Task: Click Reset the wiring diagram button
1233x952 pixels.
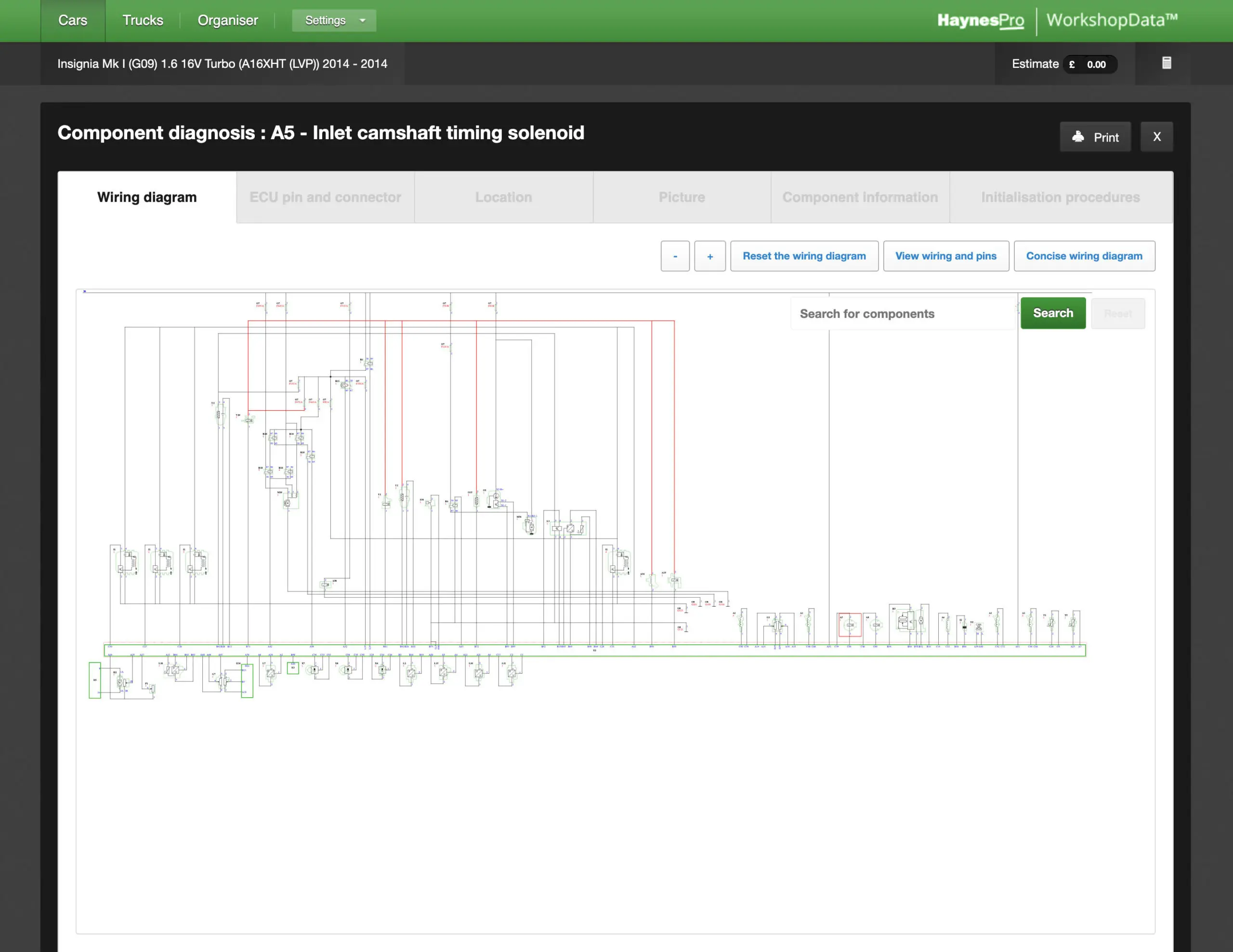Action: point(804,256)
